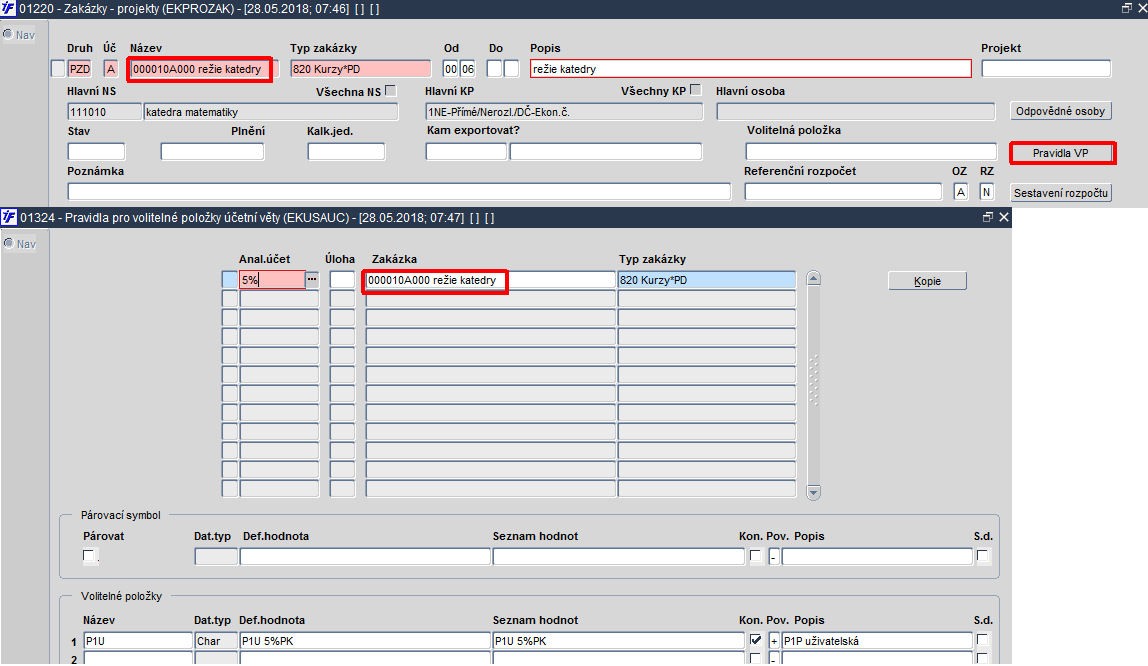Screen dimensions: 1148x666
Task: Enable the Párovat checkbox
Action: coord(89,555)
